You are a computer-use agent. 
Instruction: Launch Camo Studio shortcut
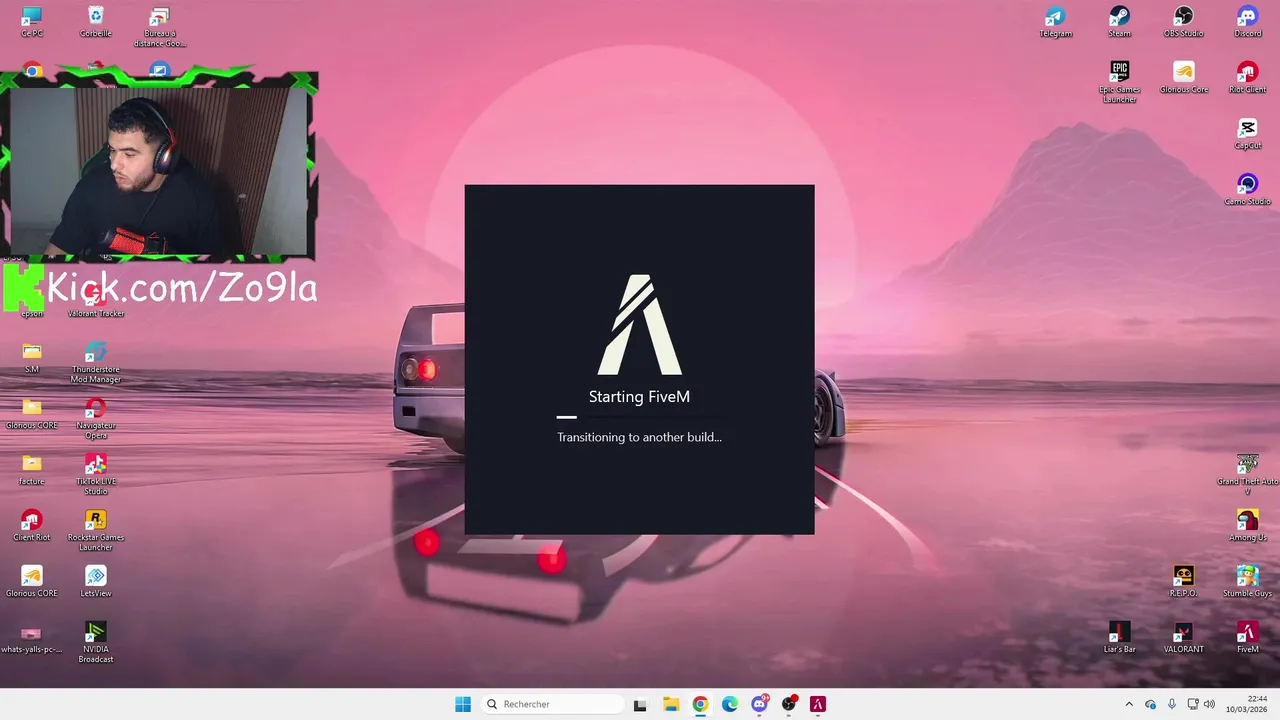(x=1247, y=190)
